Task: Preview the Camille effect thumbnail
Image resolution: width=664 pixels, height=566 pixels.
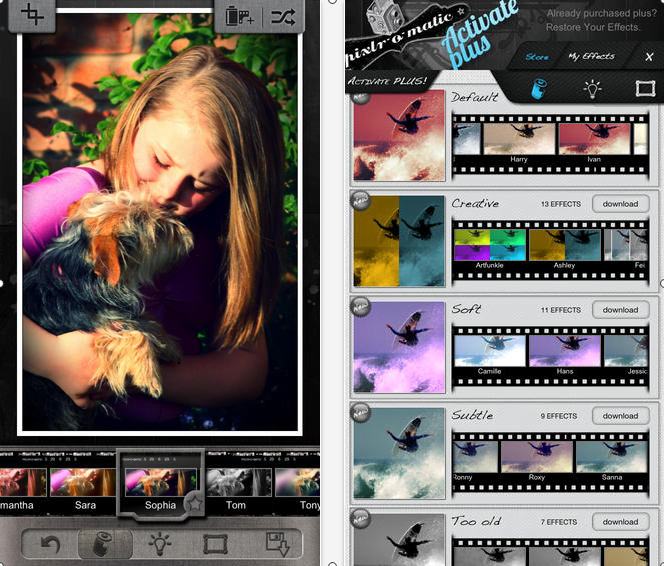Action: (x=490, y=351)
